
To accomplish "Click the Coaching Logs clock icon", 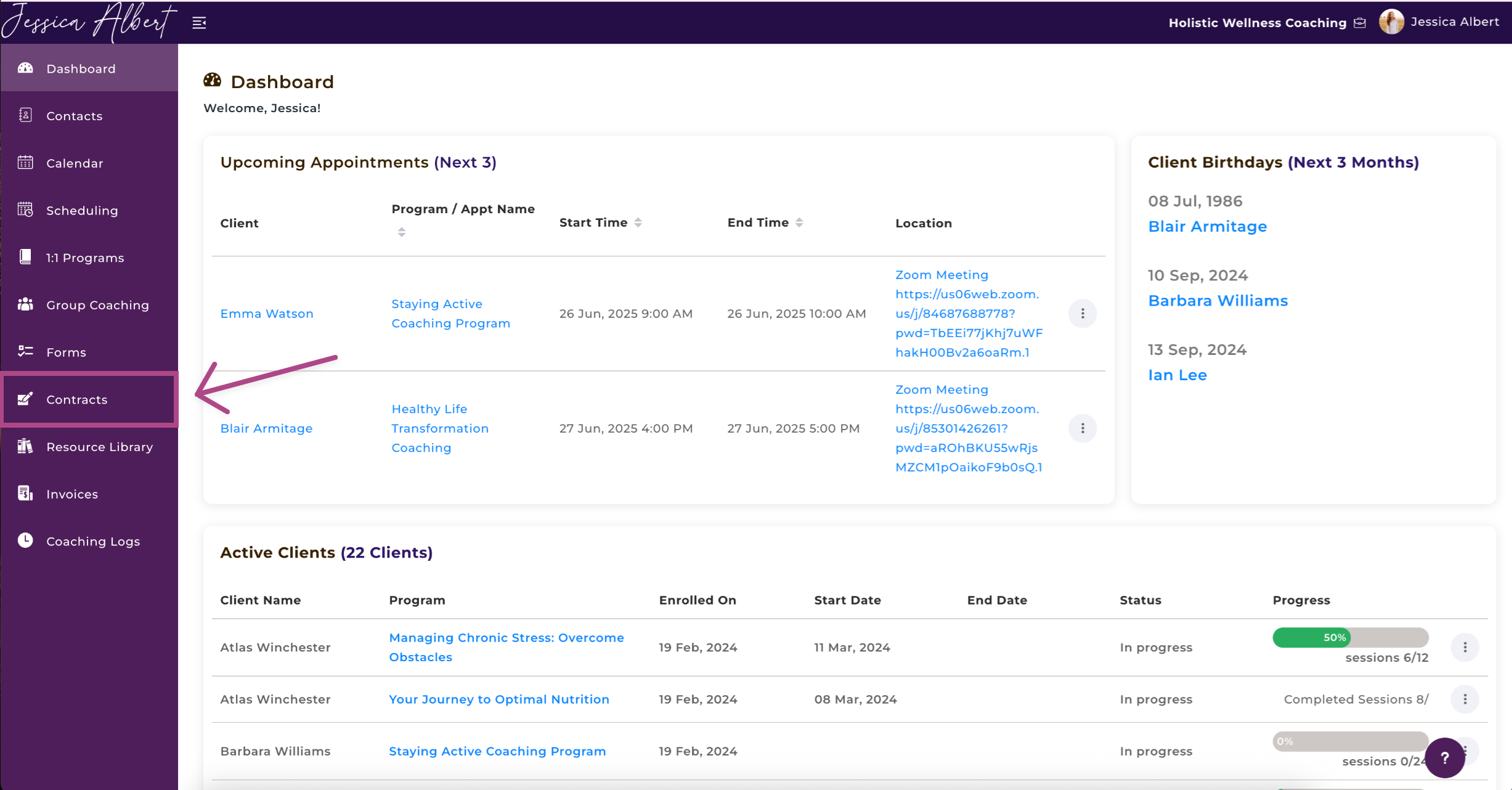I will (25, 540).
